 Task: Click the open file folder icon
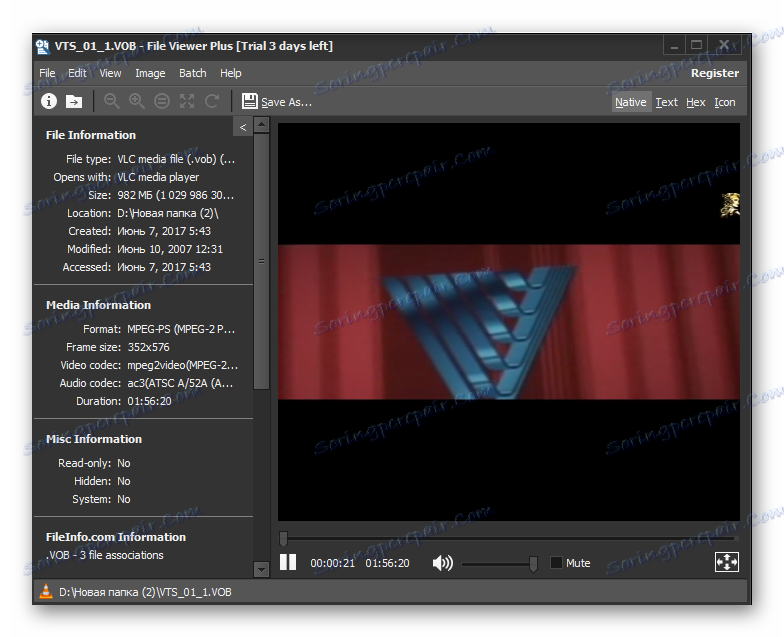click(x=74, y=102)
